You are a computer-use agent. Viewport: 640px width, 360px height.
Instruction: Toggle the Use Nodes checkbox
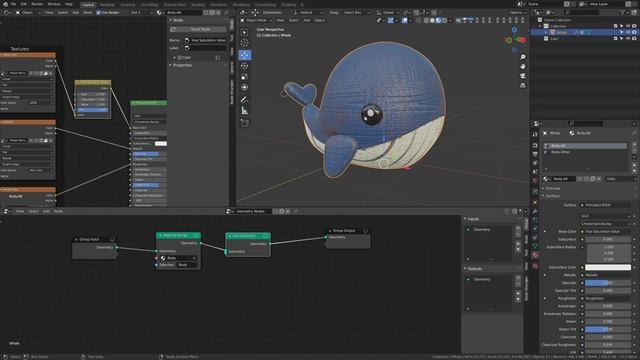(98, 13)
